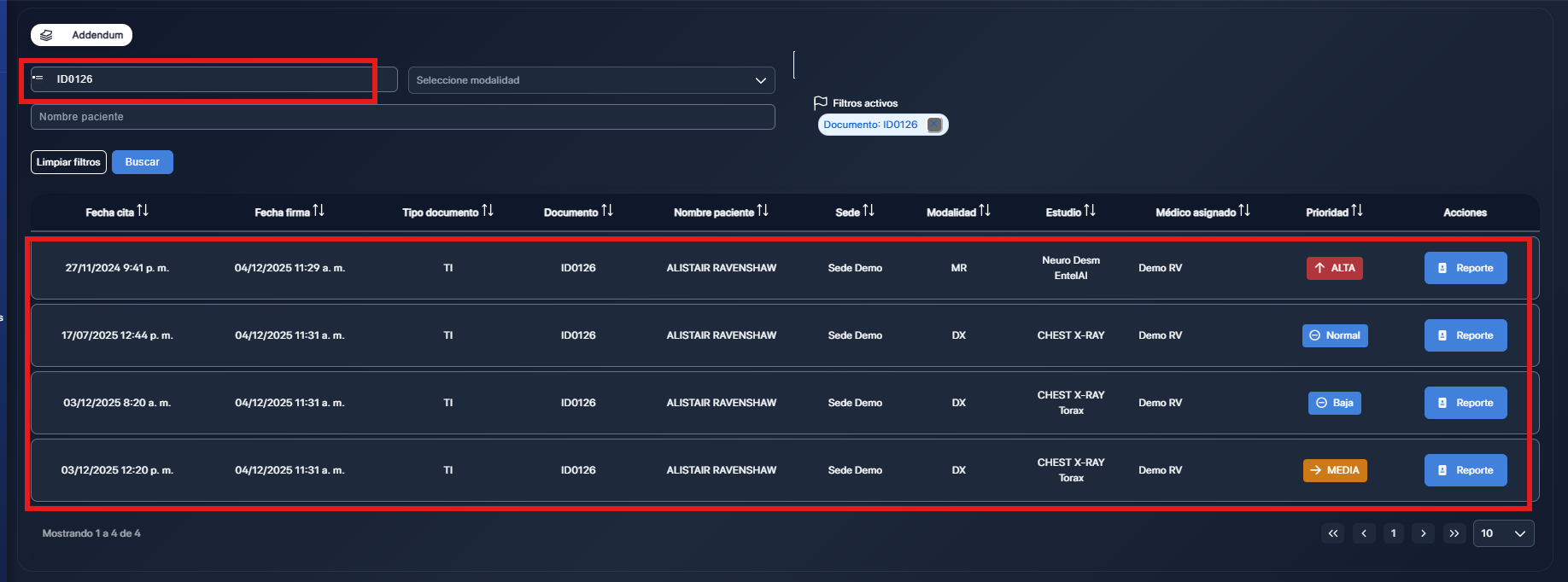Expand the rows-per-page dropdown showing 10
This screenshot has width=1568, height=582.
click(x=1503, y=533)
